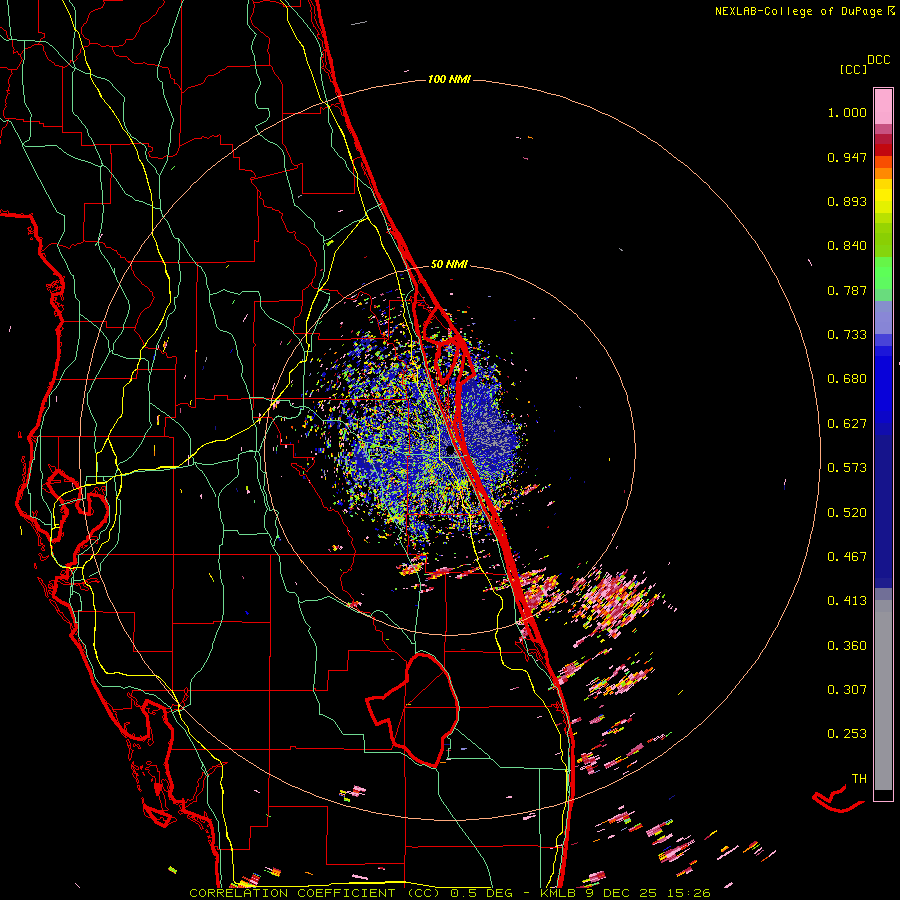The width and height of the screenshot is (900, 900).
Task: Click the 0.947 legend value
Action: (847, 157)
